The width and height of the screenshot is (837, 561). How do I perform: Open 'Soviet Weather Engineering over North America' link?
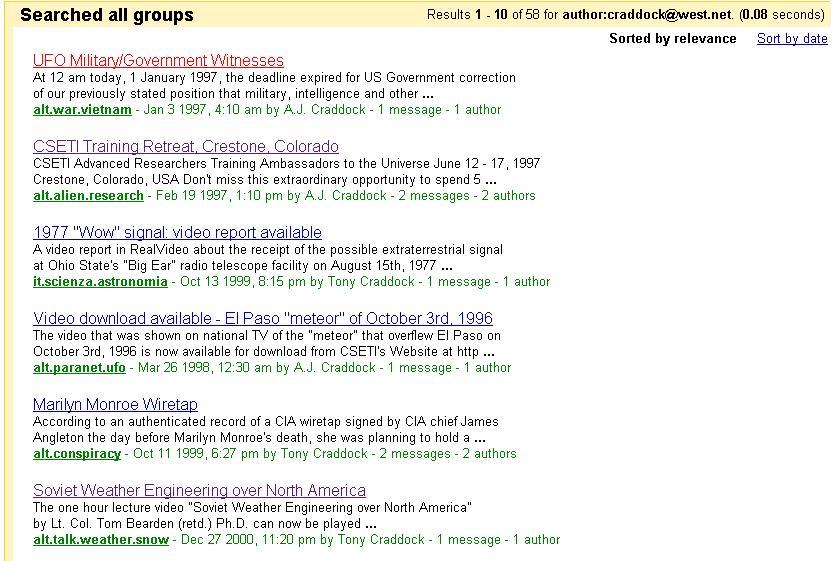click(199, 490)
